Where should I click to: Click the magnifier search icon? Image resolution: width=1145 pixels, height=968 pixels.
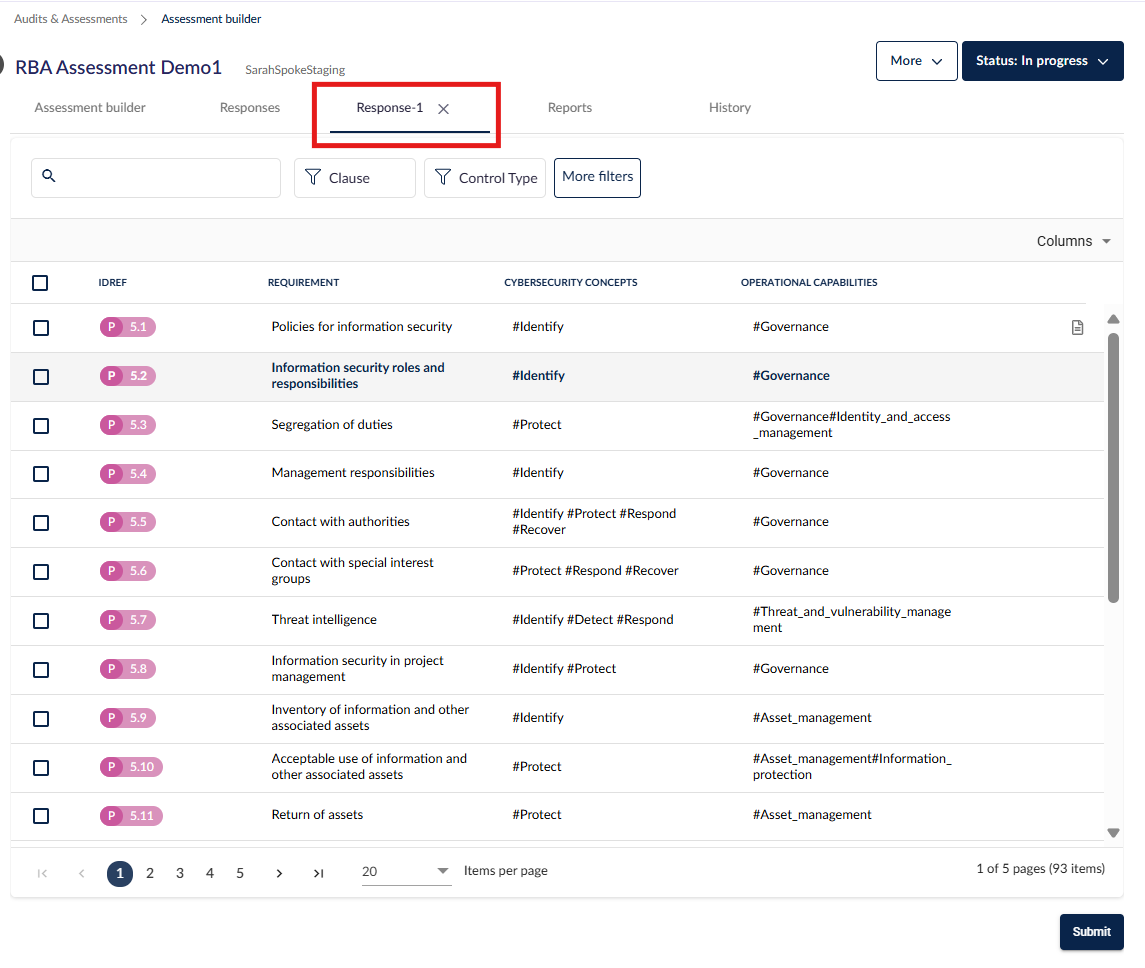tap(49, 175)
